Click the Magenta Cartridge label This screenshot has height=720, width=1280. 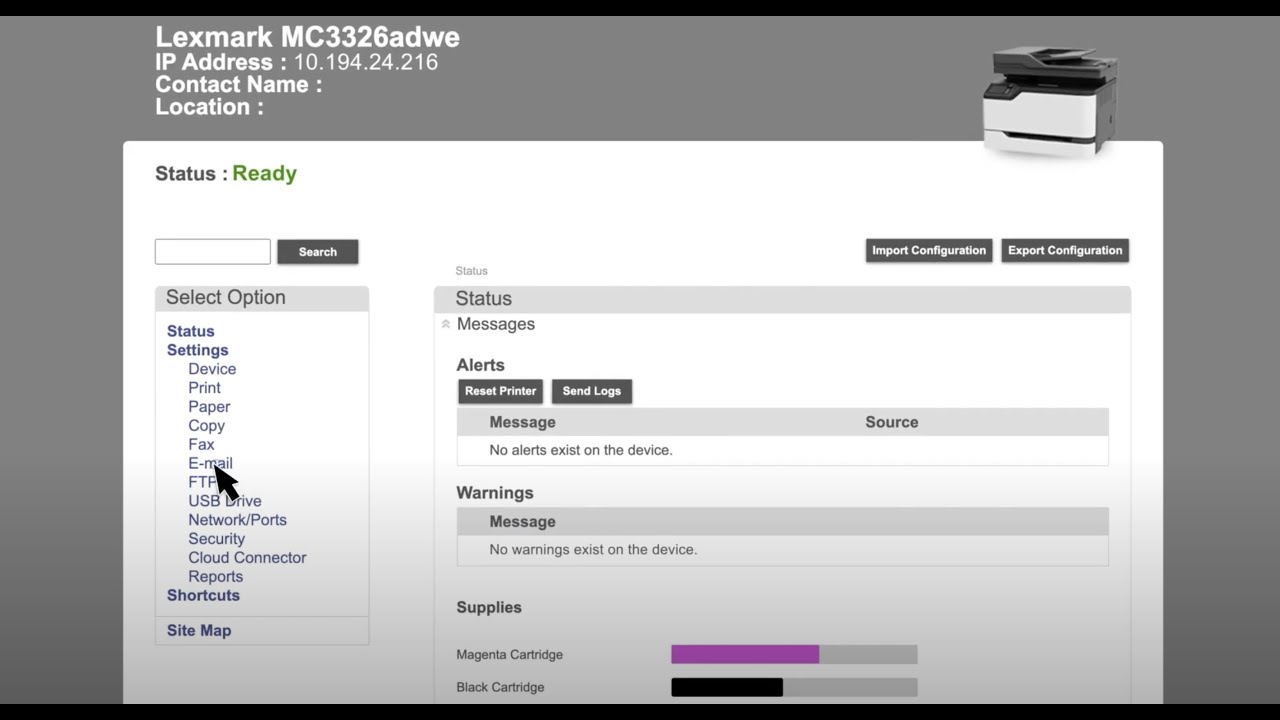point(510,655)
